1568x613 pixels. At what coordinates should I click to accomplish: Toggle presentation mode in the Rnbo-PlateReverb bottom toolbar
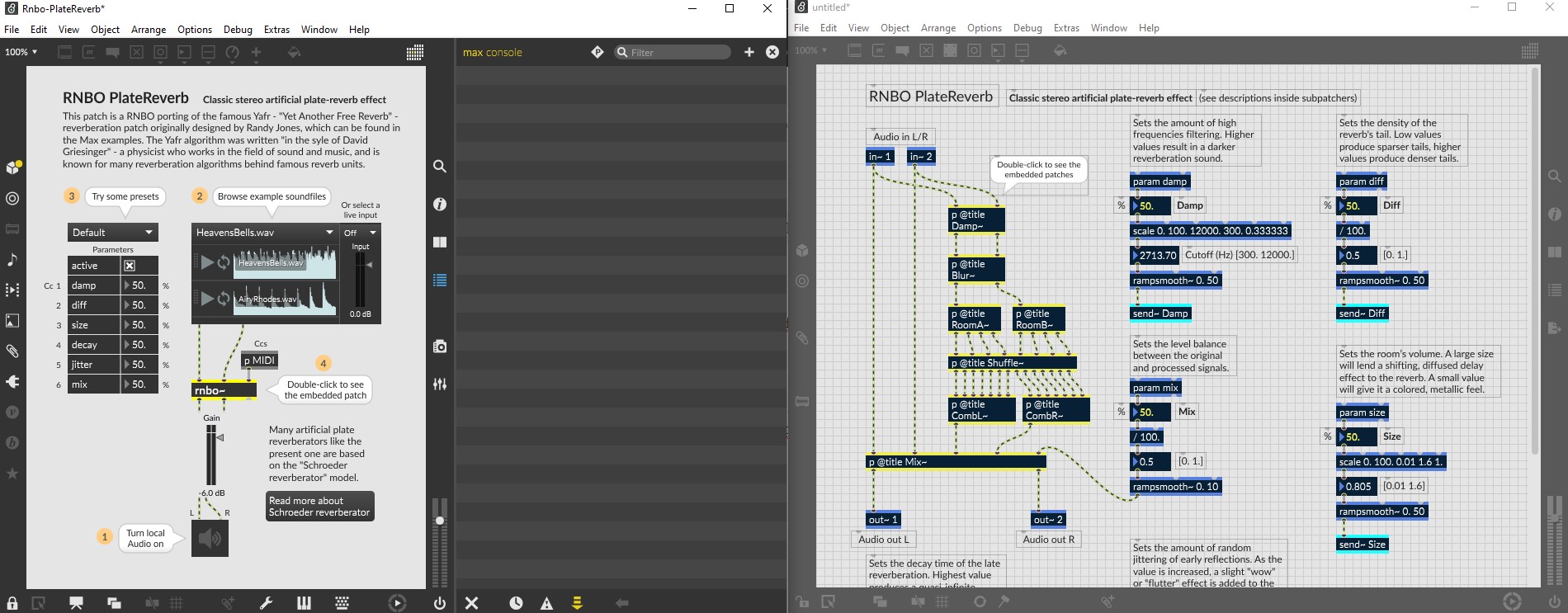[x=76, y=603]
